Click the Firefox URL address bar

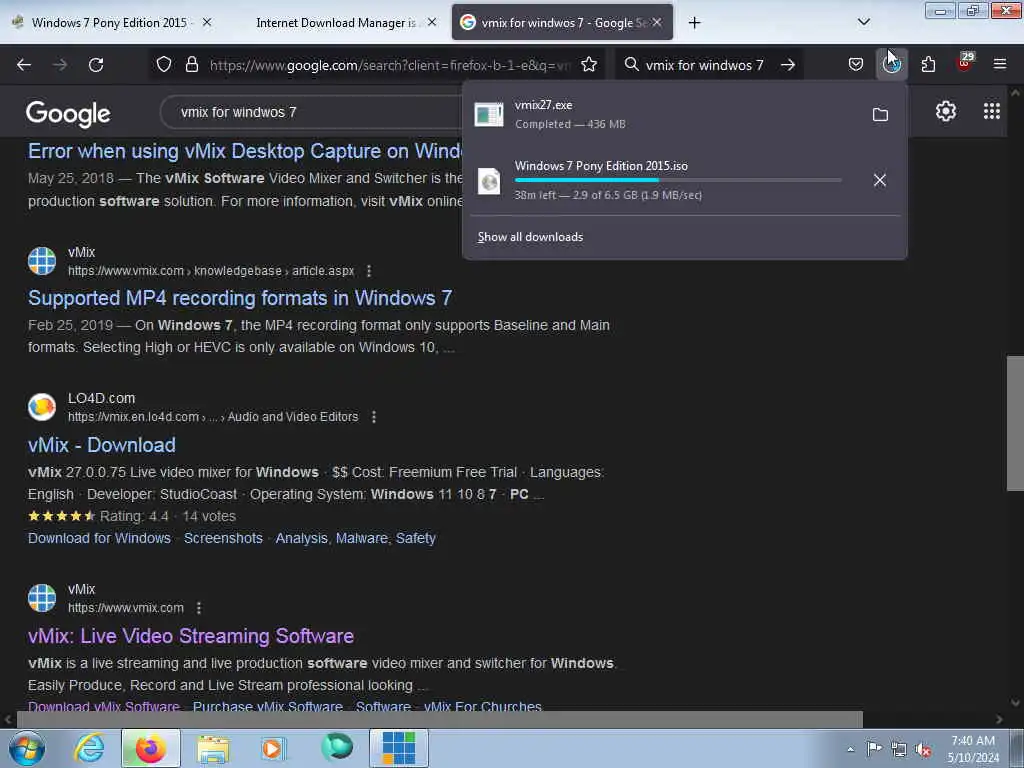[x=390, y=65]
